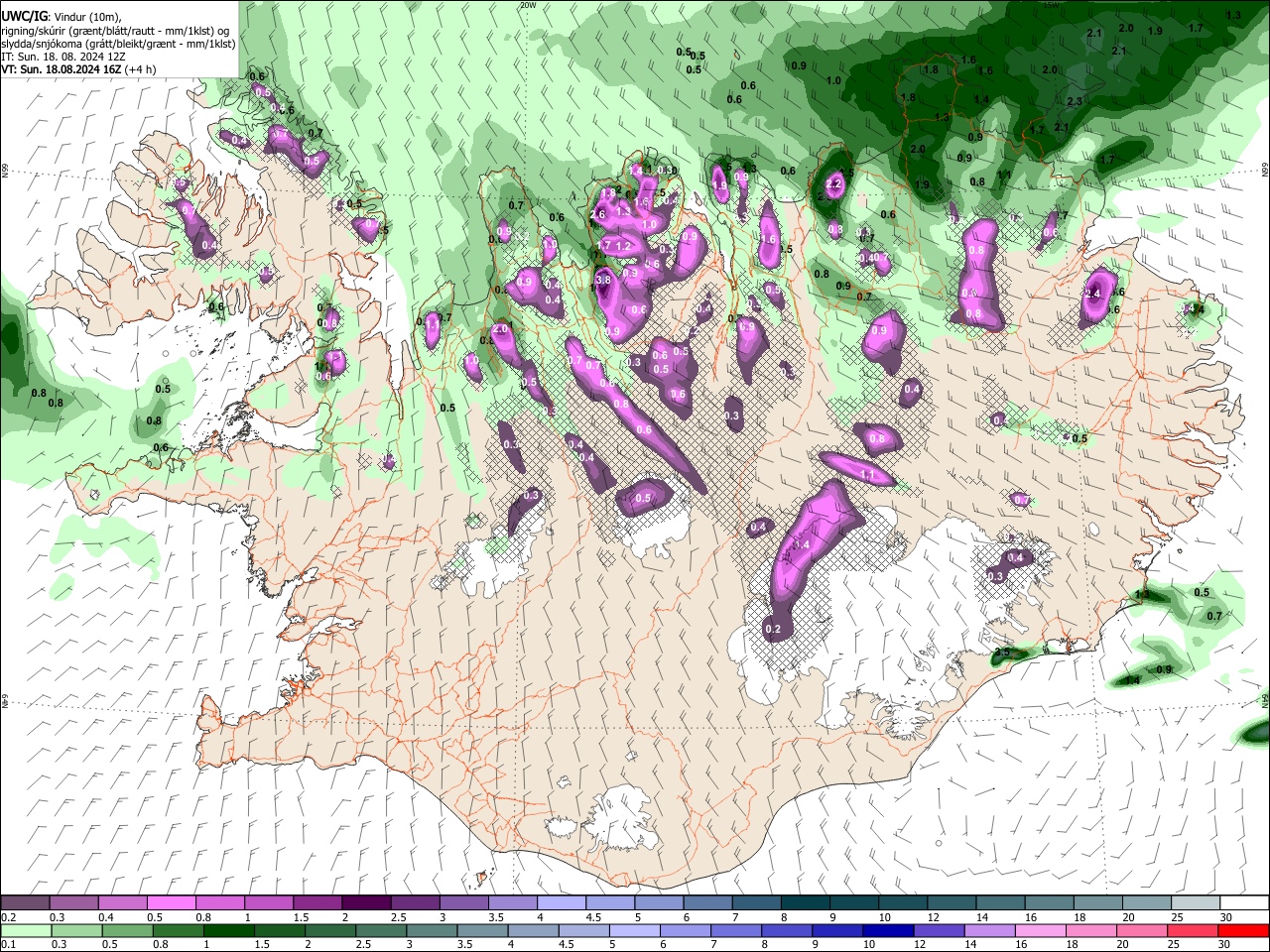Pick the violet 12 swatch in lower legend bar
Screen dimensions: 1270x952
click(x=939, y=931)
